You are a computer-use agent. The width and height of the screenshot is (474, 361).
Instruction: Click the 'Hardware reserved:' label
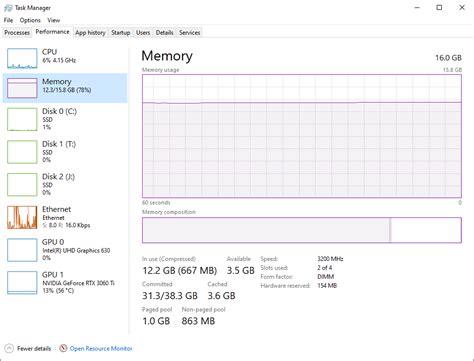click(x=285, y=286)
